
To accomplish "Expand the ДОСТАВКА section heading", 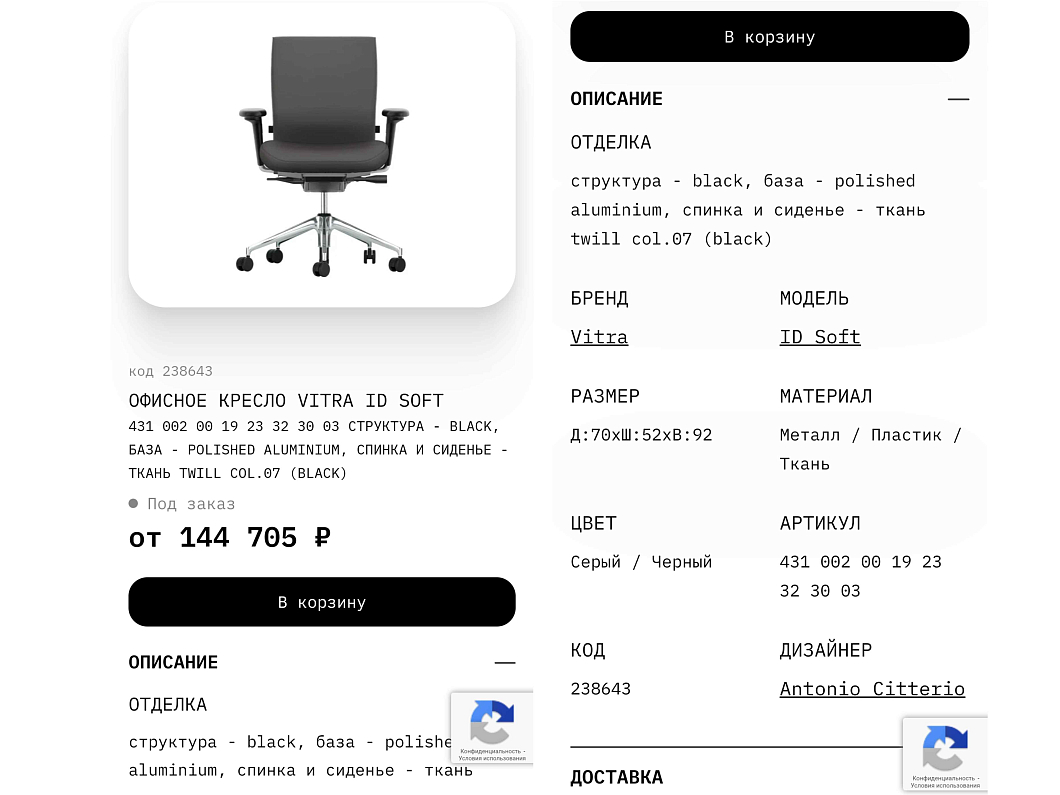I will tap(617, 777).
